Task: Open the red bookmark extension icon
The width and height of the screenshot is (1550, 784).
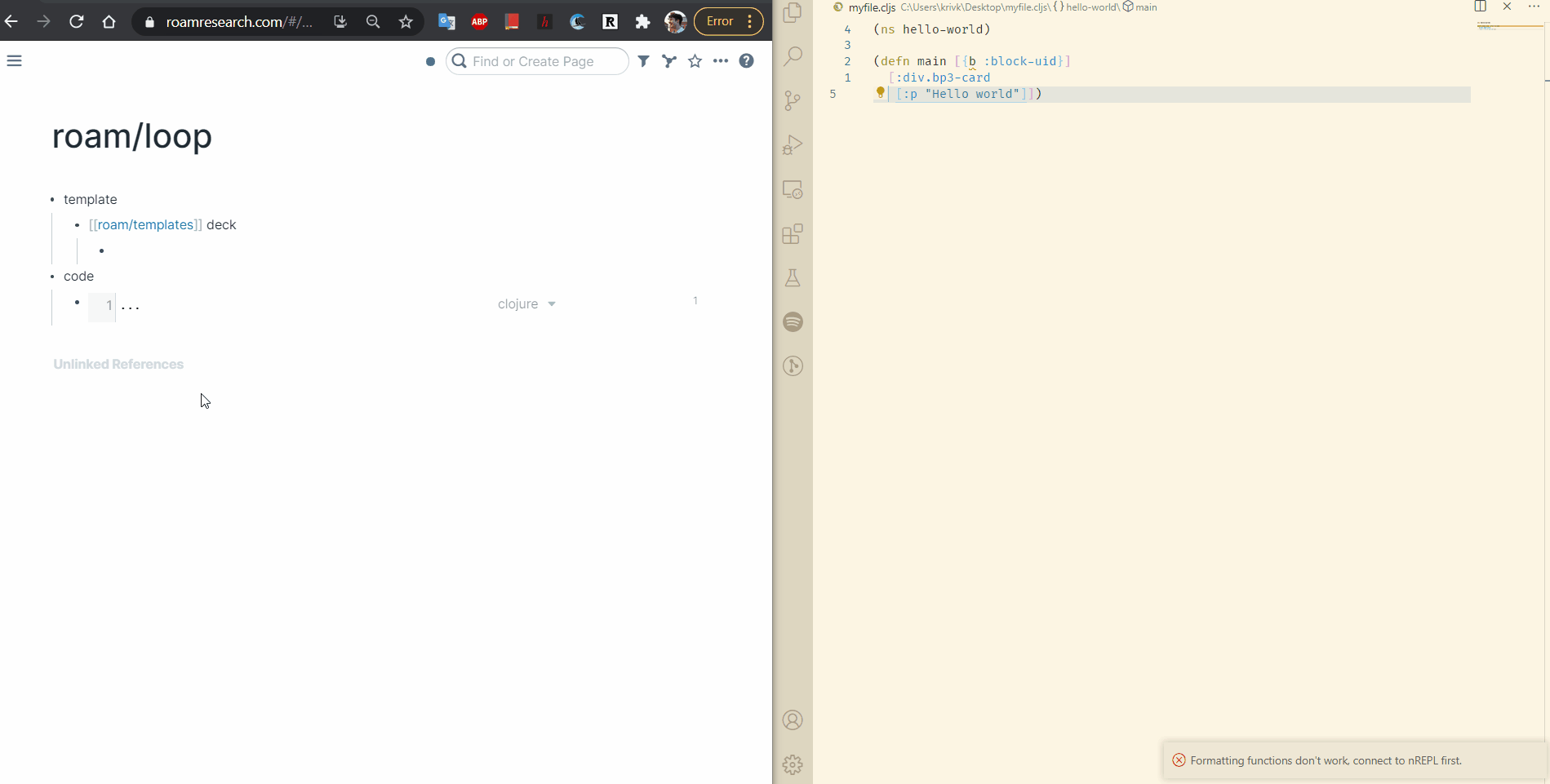Action: pos(512,22)
